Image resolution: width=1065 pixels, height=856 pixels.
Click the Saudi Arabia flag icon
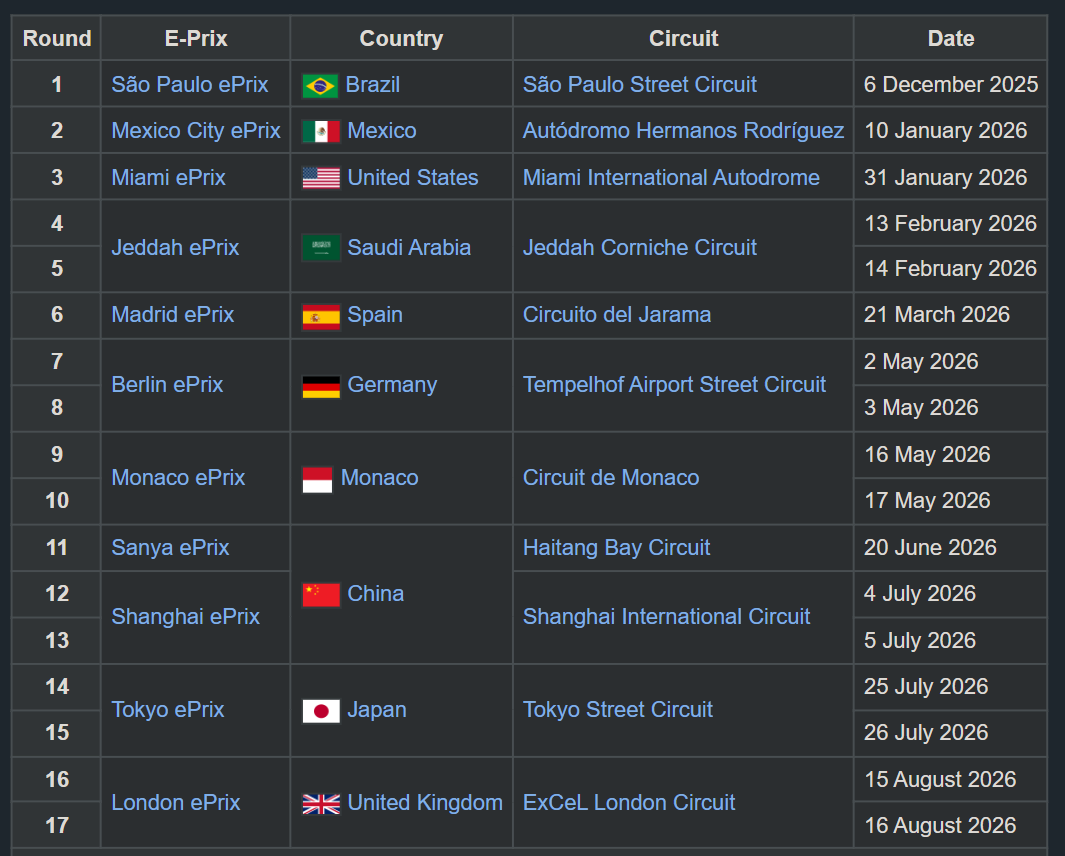pos(321,248)
